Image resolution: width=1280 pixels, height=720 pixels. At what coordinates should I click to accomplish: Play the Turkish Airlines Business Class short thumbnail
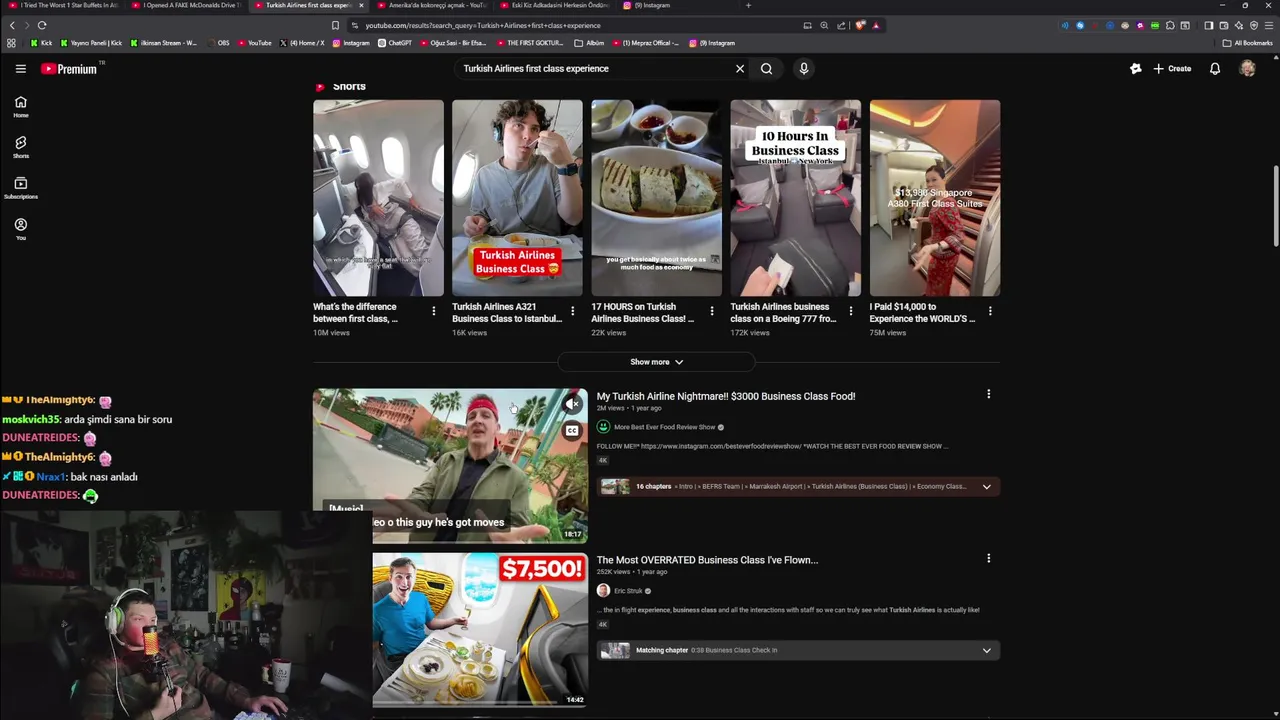pyautogui.click(x=517, y=198)
